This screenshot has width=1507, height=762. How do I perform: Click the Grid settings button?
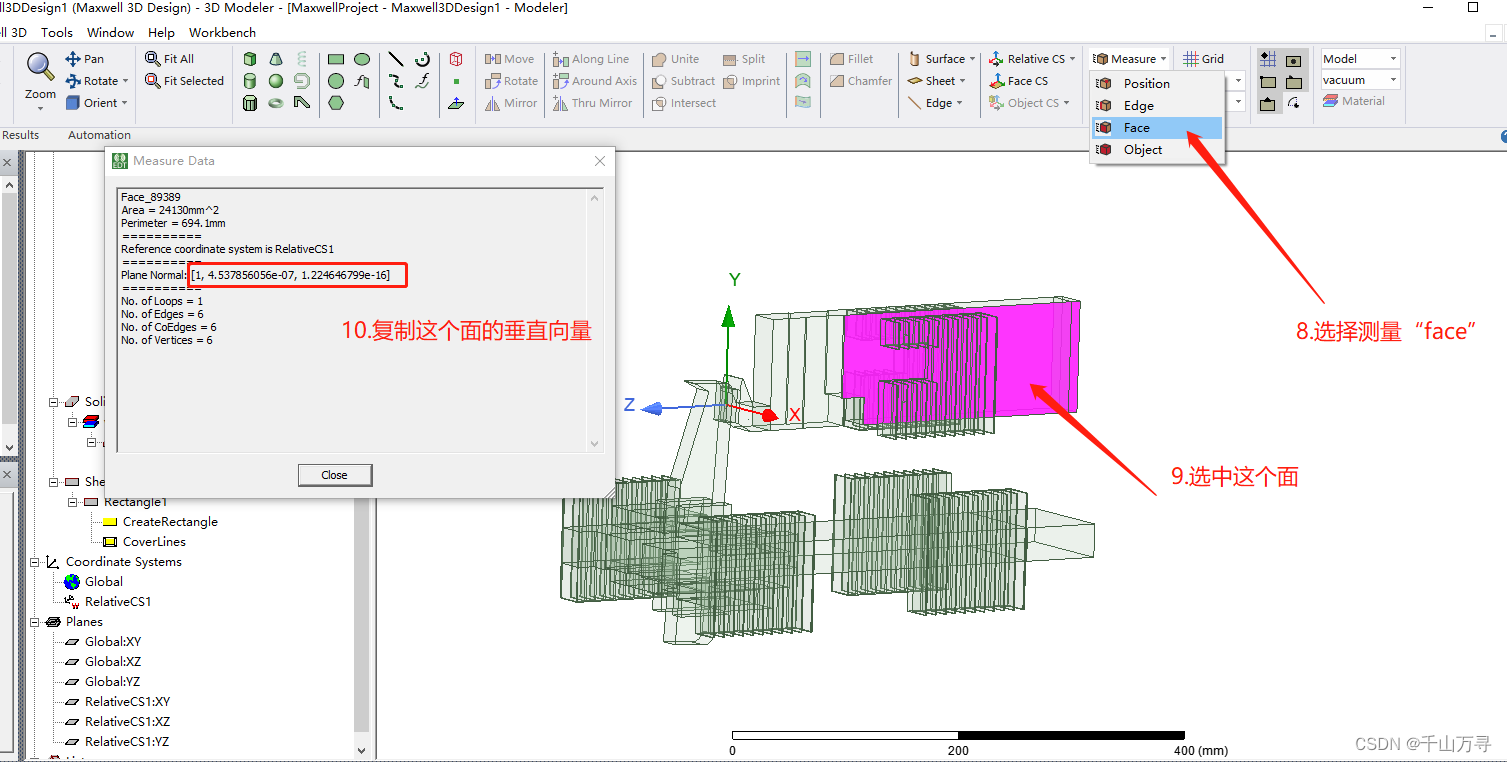click(1203, 59)
